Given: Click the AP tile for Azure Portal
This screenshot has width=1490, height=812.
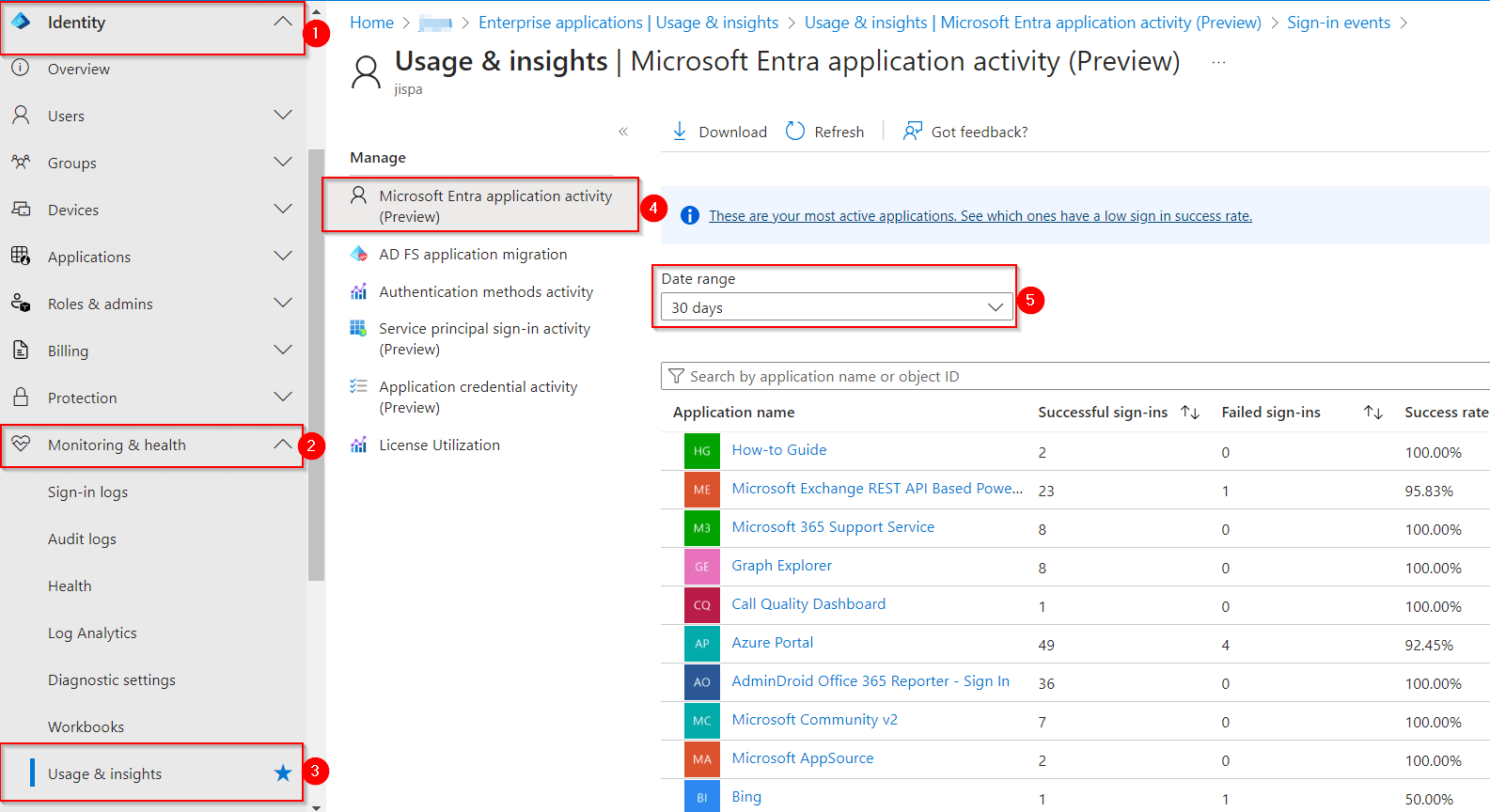Looking at the screenshot, I should (702, 644).
